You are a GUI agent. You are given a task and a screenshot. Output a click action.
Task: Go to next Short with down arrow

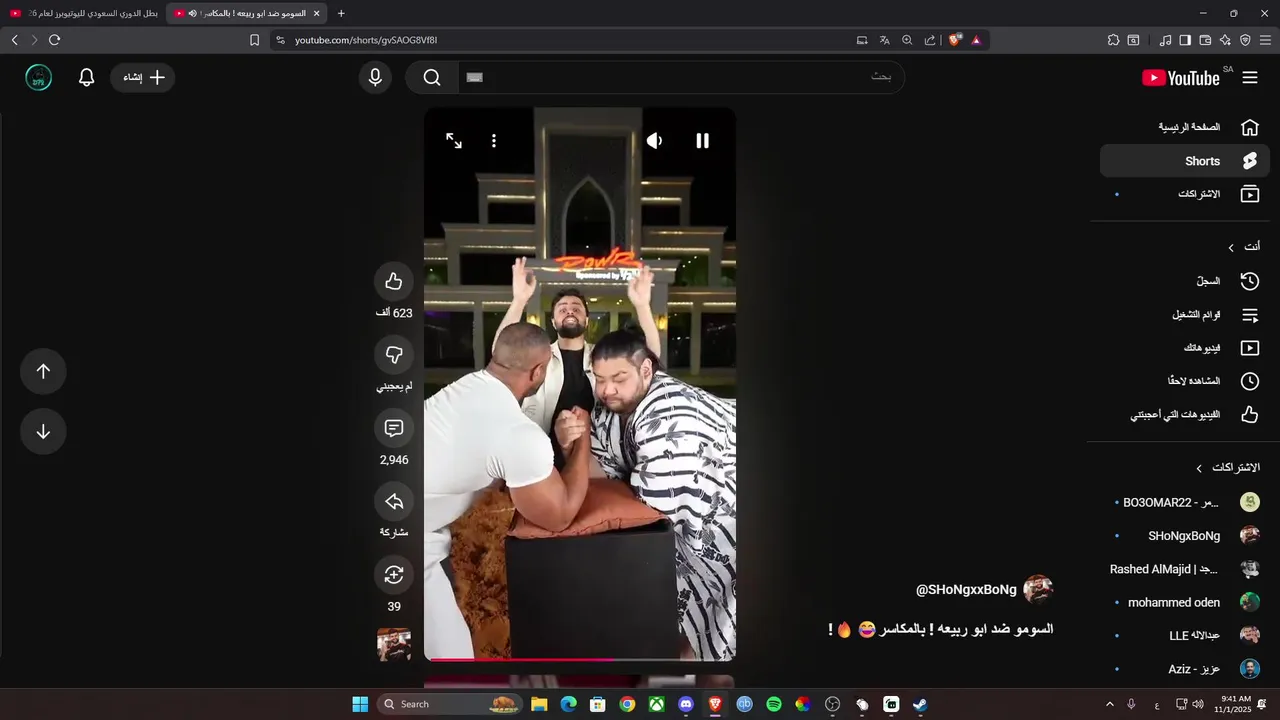(x=43, y=431)
